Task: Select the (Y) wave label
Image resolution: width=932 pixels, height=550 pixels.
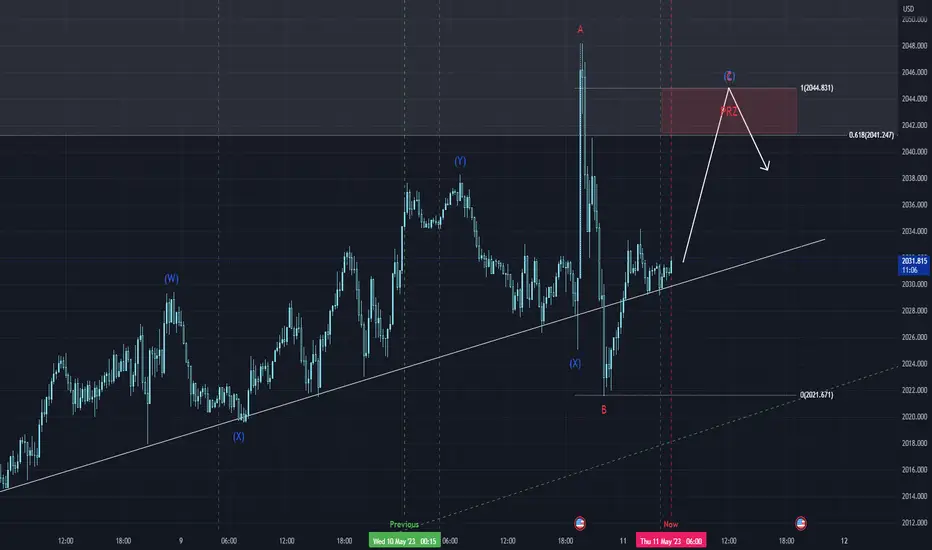Action: pos(460,161)
